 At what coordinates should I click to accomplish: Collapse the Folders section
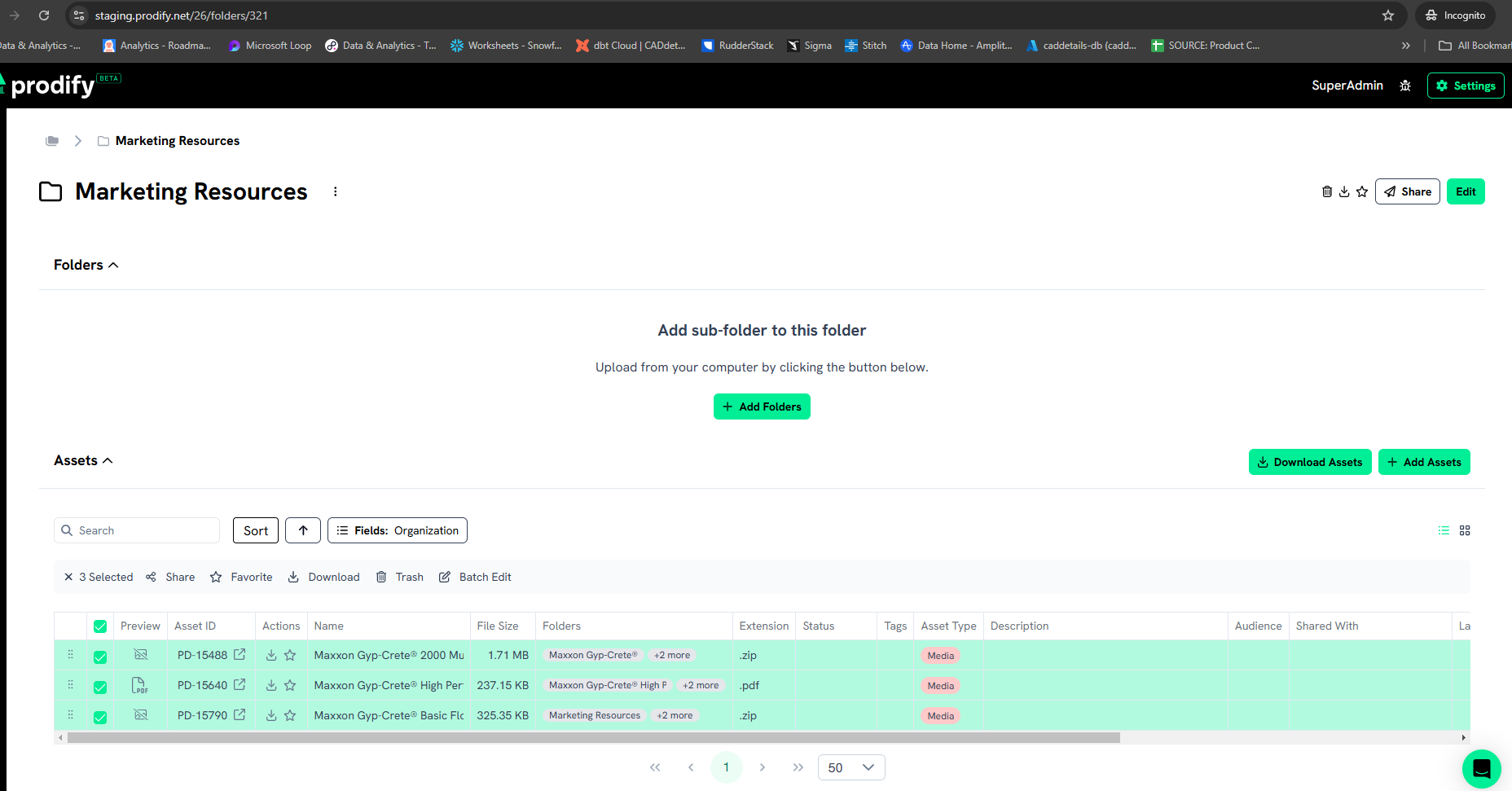coord(86,265)
